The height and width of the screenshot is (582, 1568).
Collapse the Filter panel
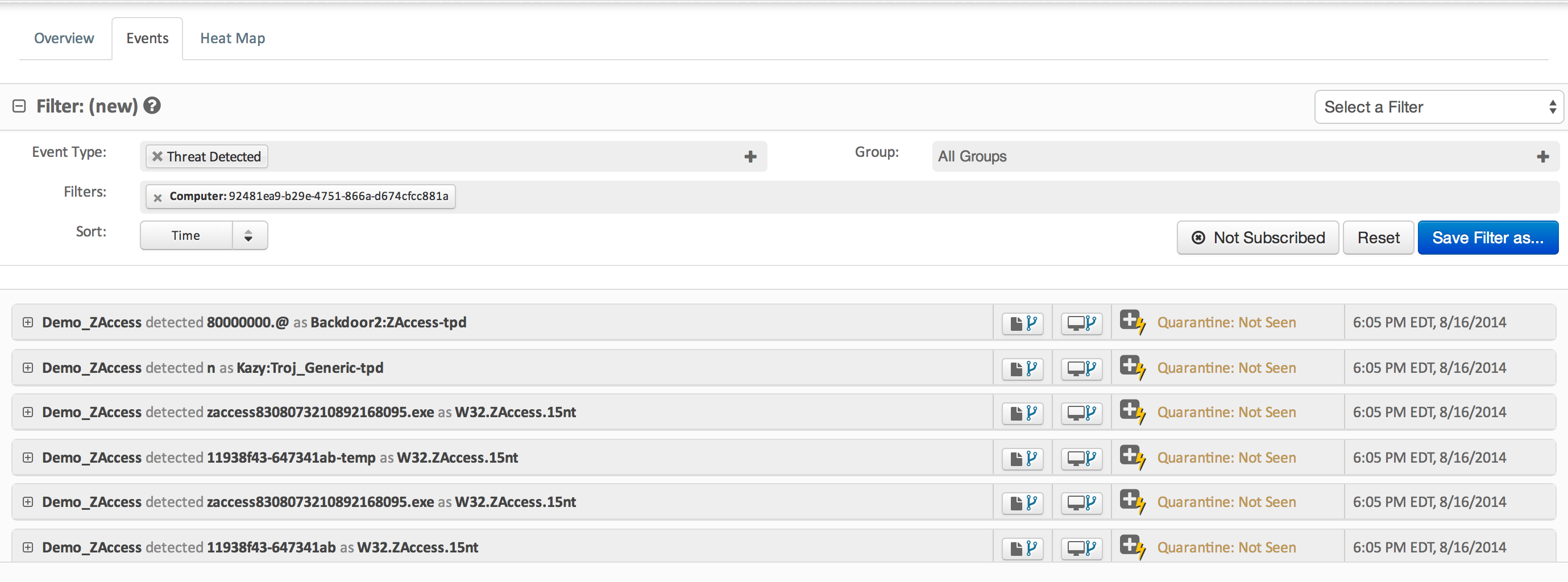coord(19,106)
